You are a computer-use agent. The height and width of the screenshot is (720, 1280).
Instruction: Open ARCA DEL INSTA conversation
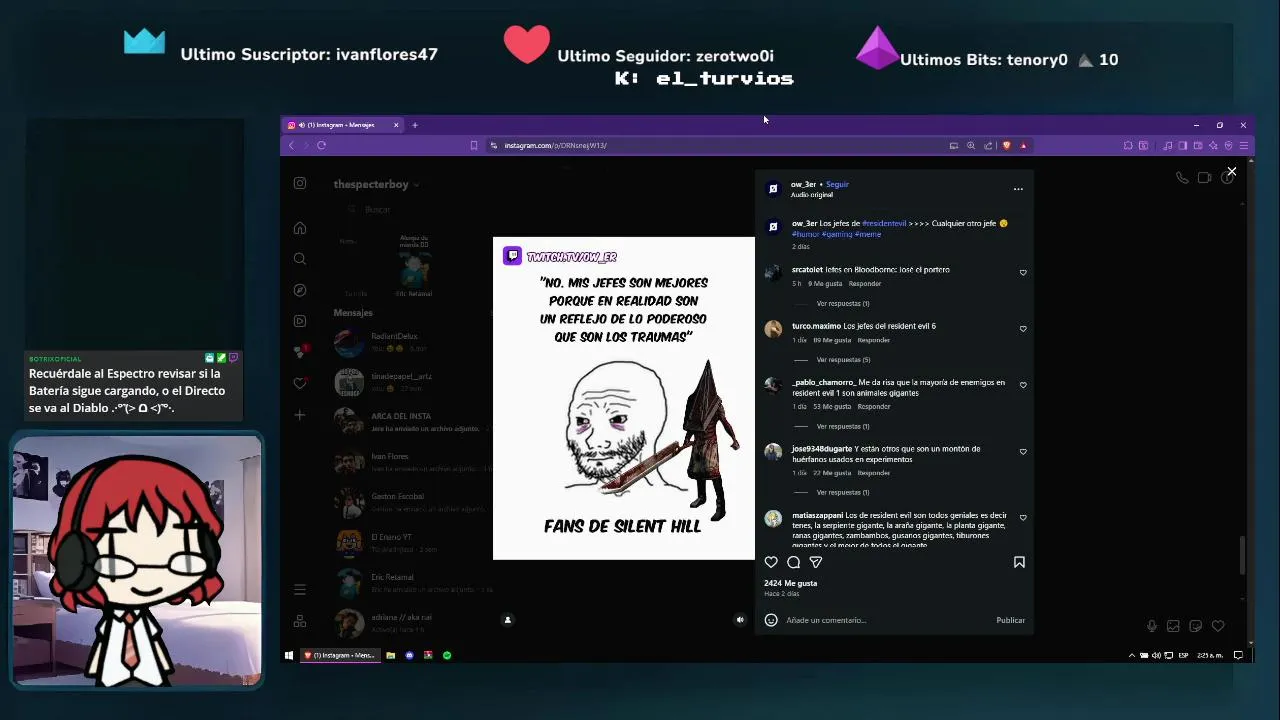coord(410,421)
